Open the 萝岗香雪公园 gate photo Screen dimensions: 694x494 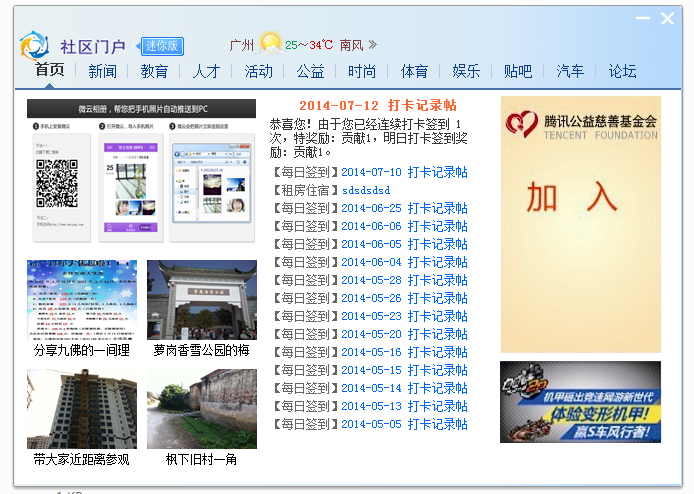click(x=201, y=300)
